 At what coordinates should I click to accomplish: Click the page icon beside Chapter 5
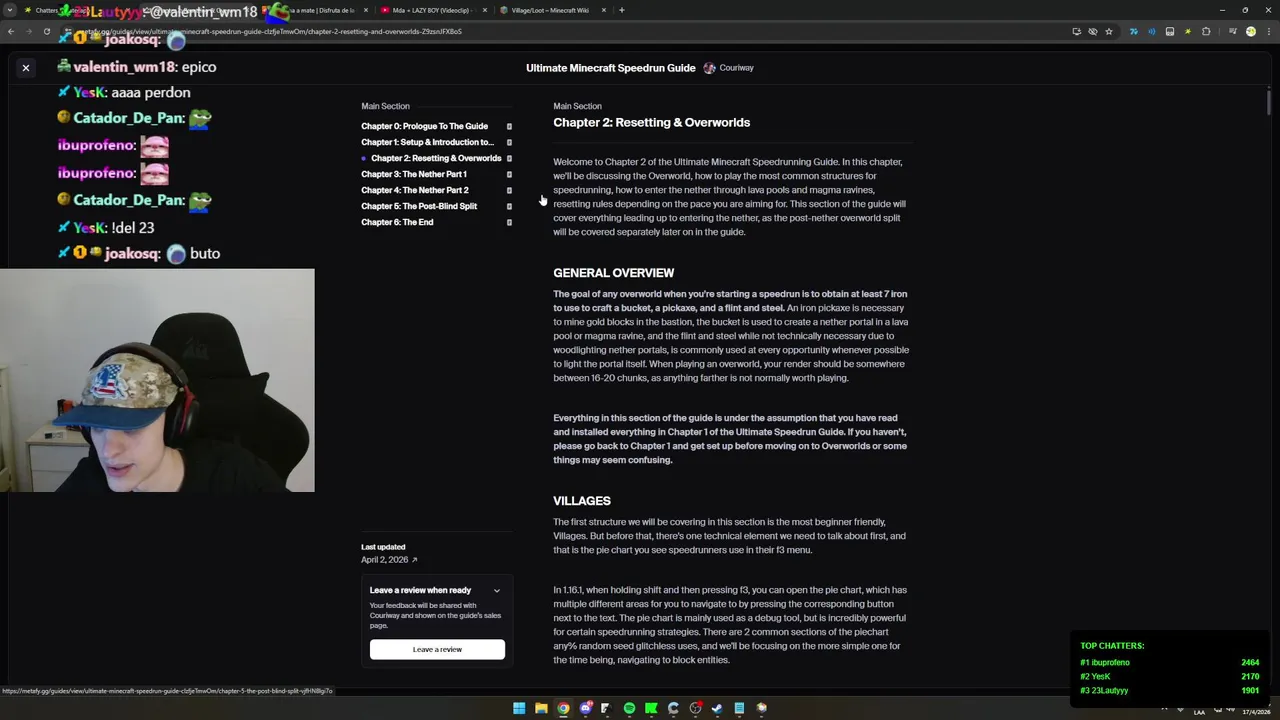[509, 206]
